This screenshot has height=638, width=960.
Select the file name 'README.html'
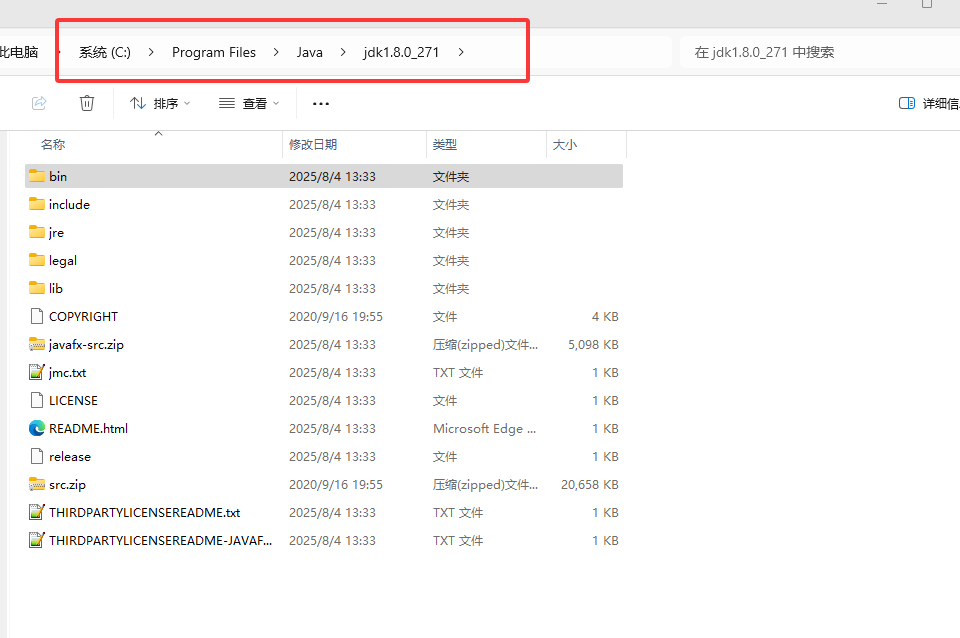pyautogui.click(x=88, y=429)
